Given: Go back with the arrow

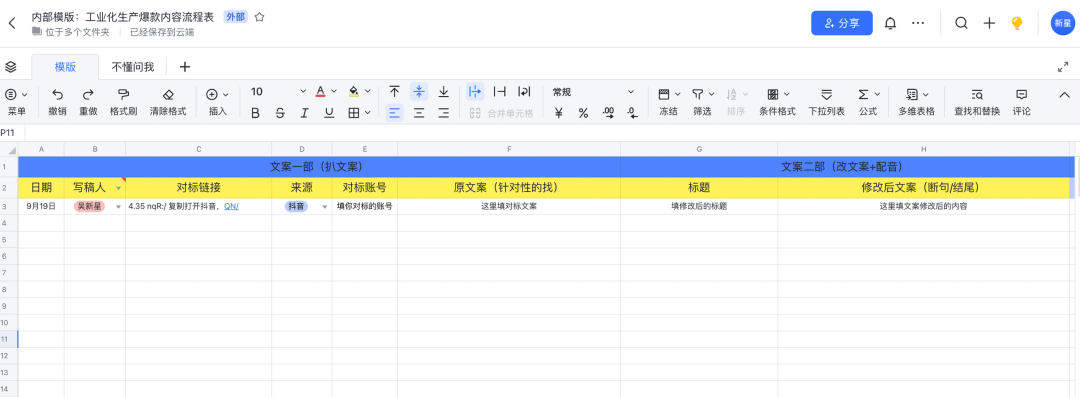Looking at the screenshot, I should (x=12, y=23).
